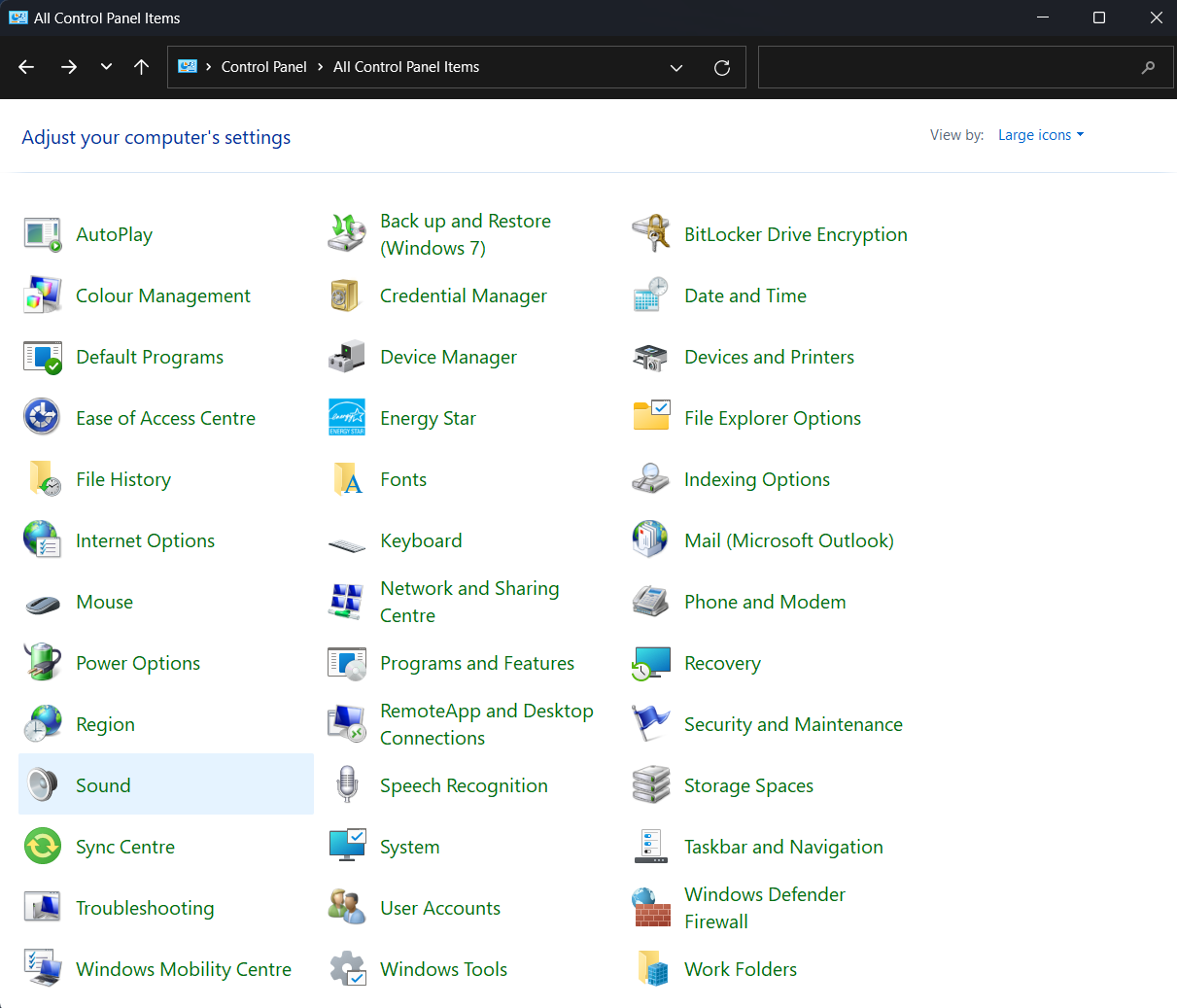Open the BitLocker Drive Encryption icon
Screen dimensions: 1177x1008
[650, 234]
